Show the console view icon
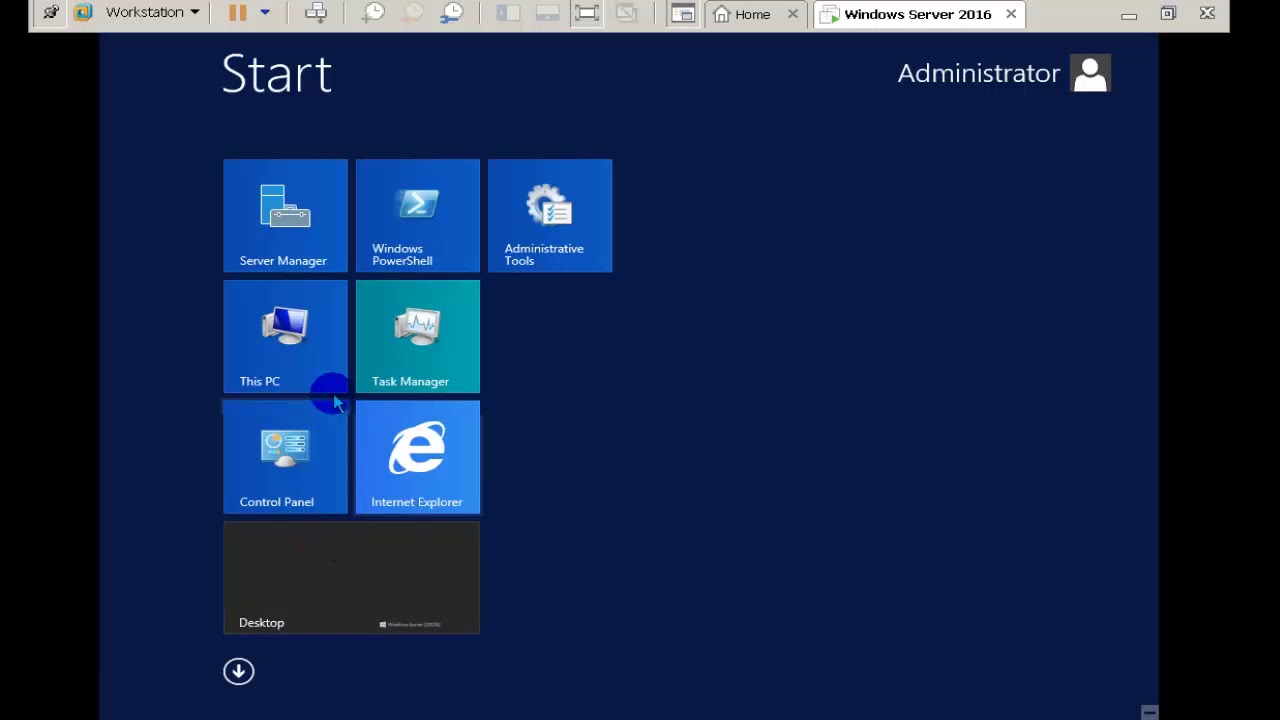The height and width of the screenshot is (720, 1280). click(x=683, y=13)
